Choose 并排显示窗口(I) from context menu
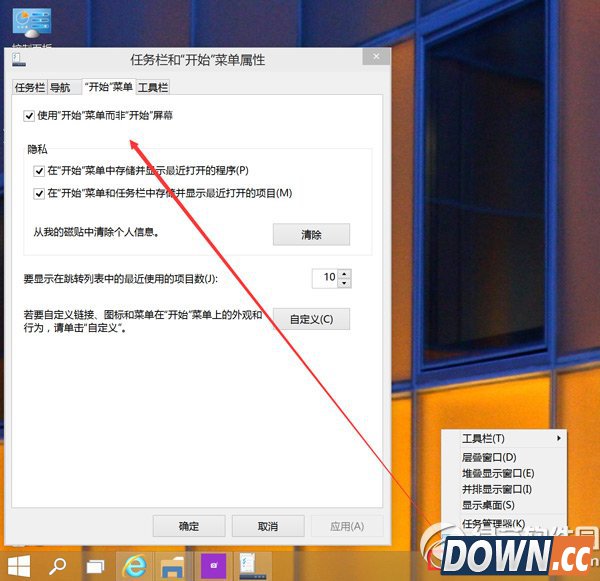The image size is (600, 581). pos(504,489)
